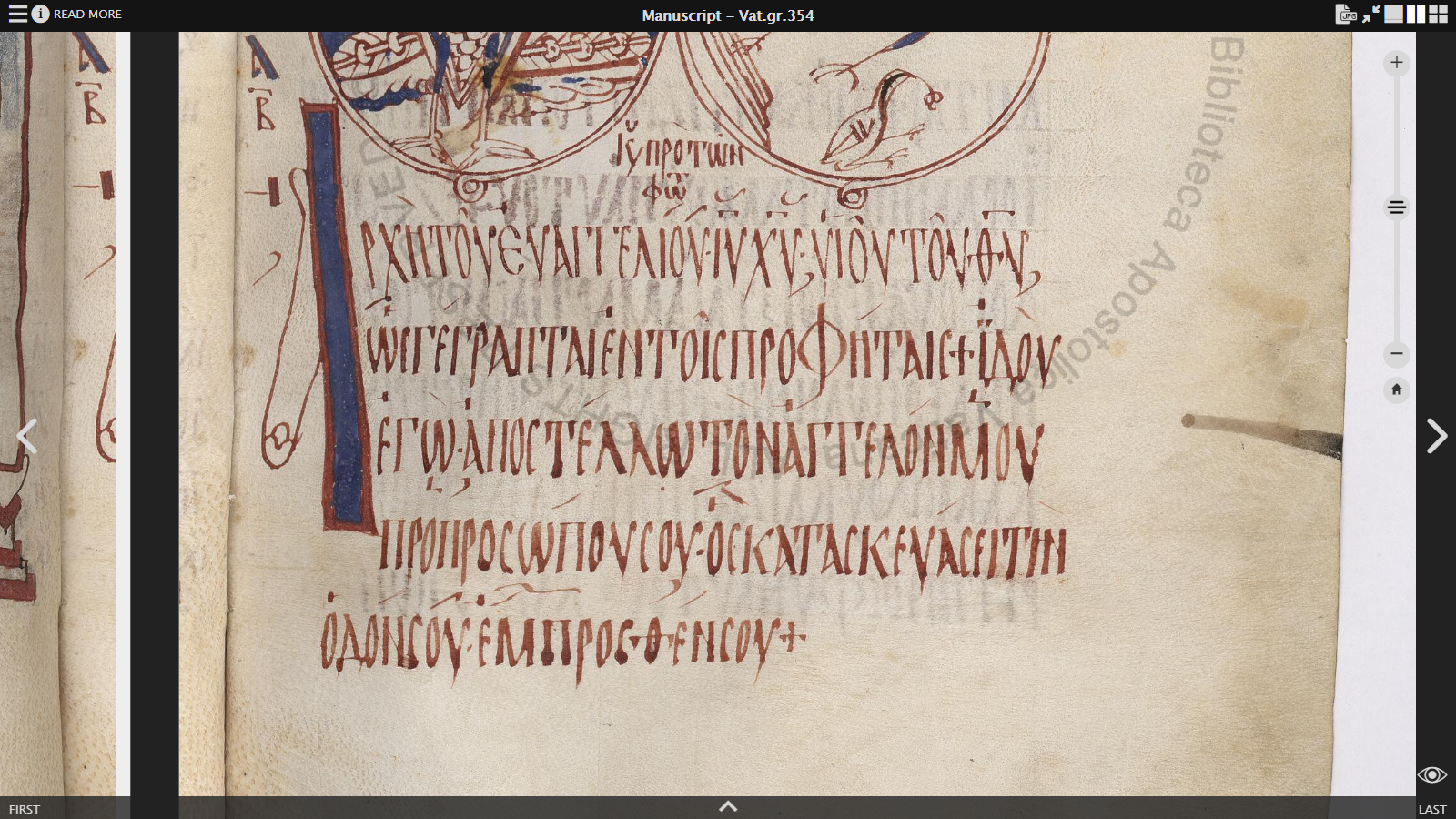Zoom out with the minus button
Viewport: 1456px width, 819px height.
pyautogui.click(x=1397, y=353)
